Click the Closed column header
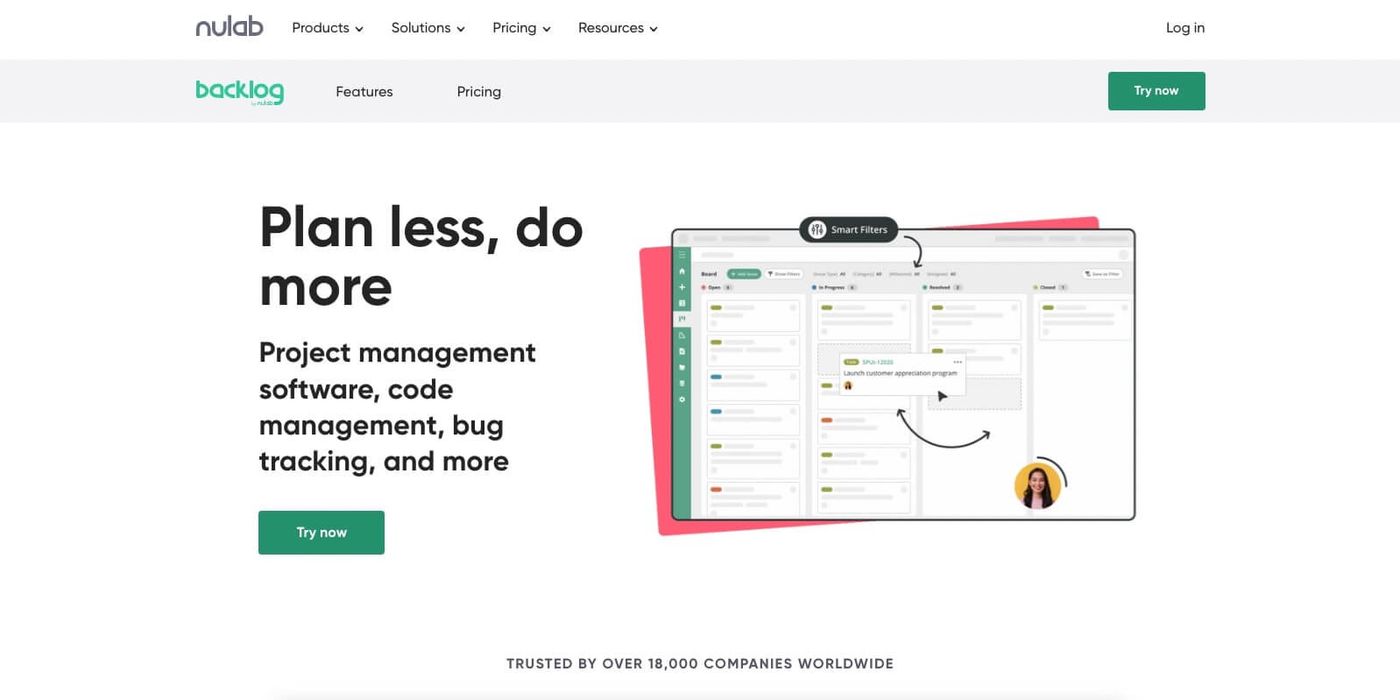Viewport: 1400px width, 700px height. point(1050,287)
